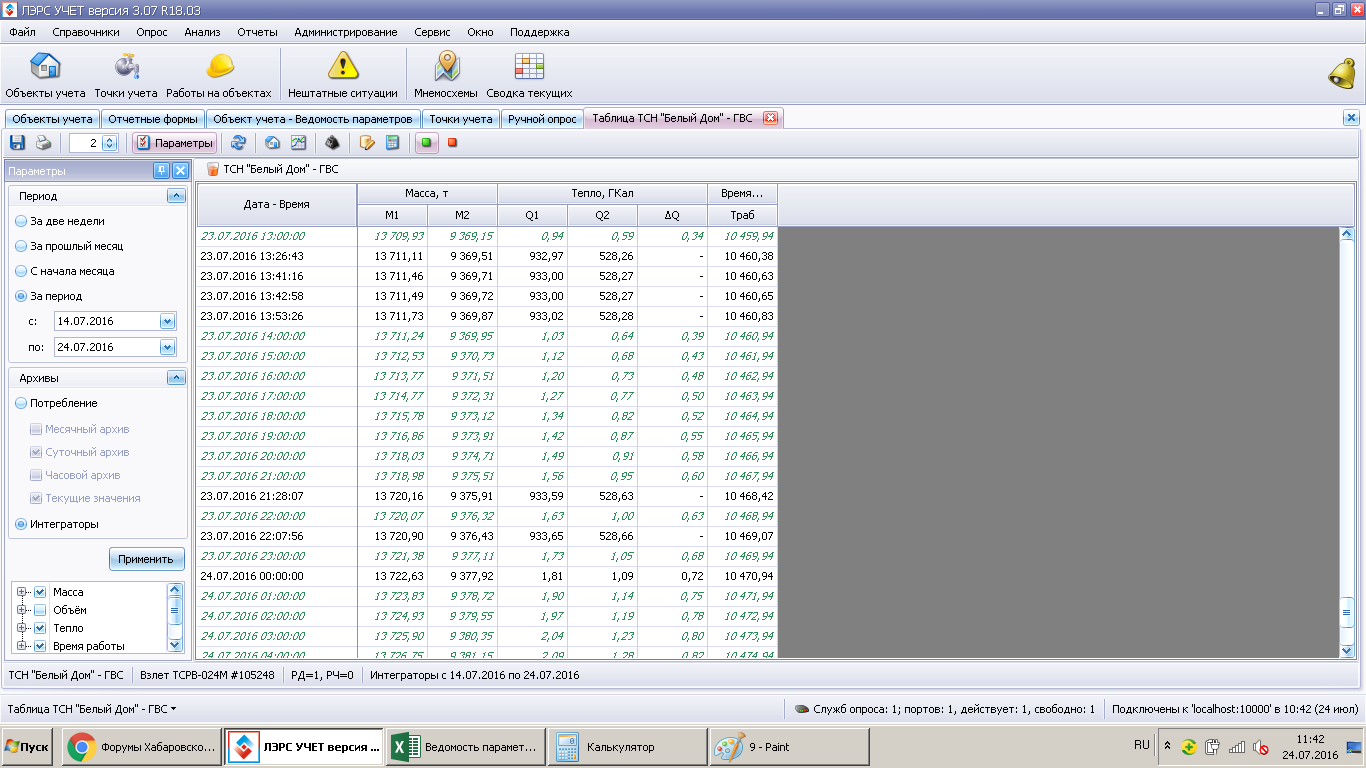Pin the Параметры side panel
The height and width of the screenshot is (768, 1366).
(x=161, y=171)
